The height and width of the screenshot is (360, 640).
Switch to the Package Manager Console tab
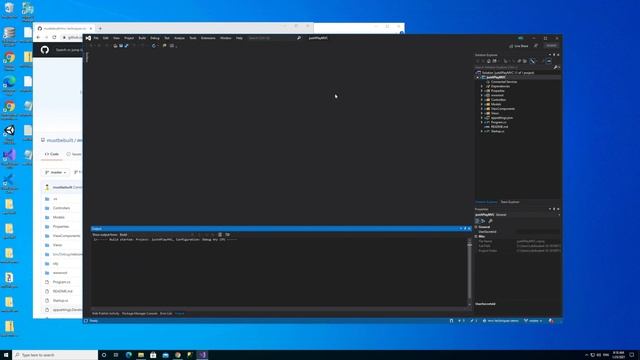coord(140,313)
